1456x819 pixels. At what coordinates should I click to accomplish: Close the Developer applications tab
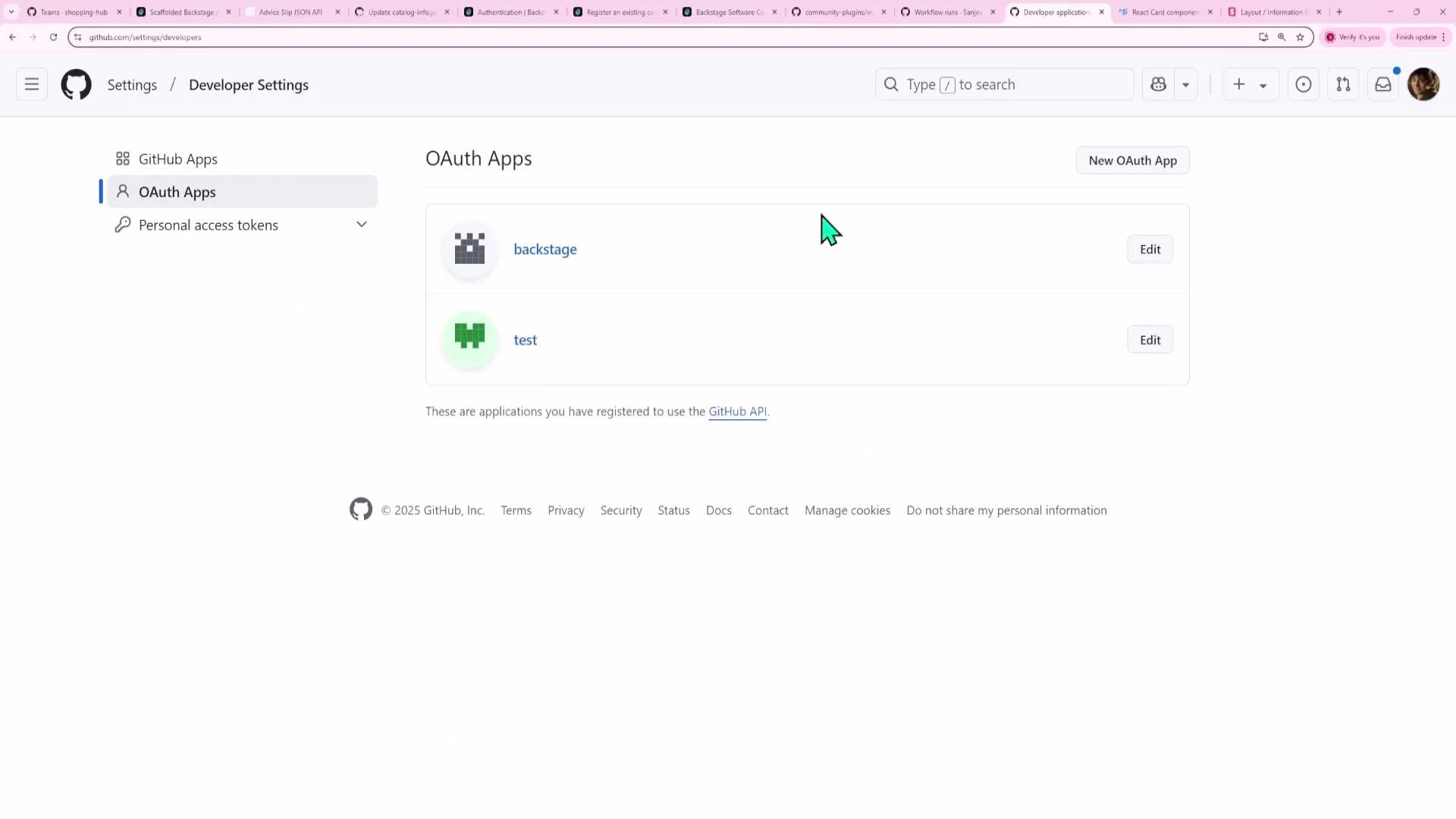tap(1102, 12)
